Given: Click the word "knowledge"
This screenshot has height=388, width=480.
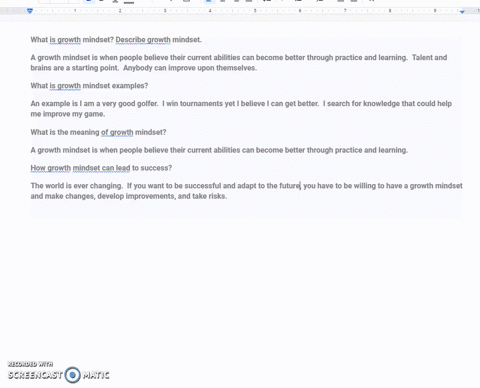Looking at the screenshot, I should [x=381, y=104].
